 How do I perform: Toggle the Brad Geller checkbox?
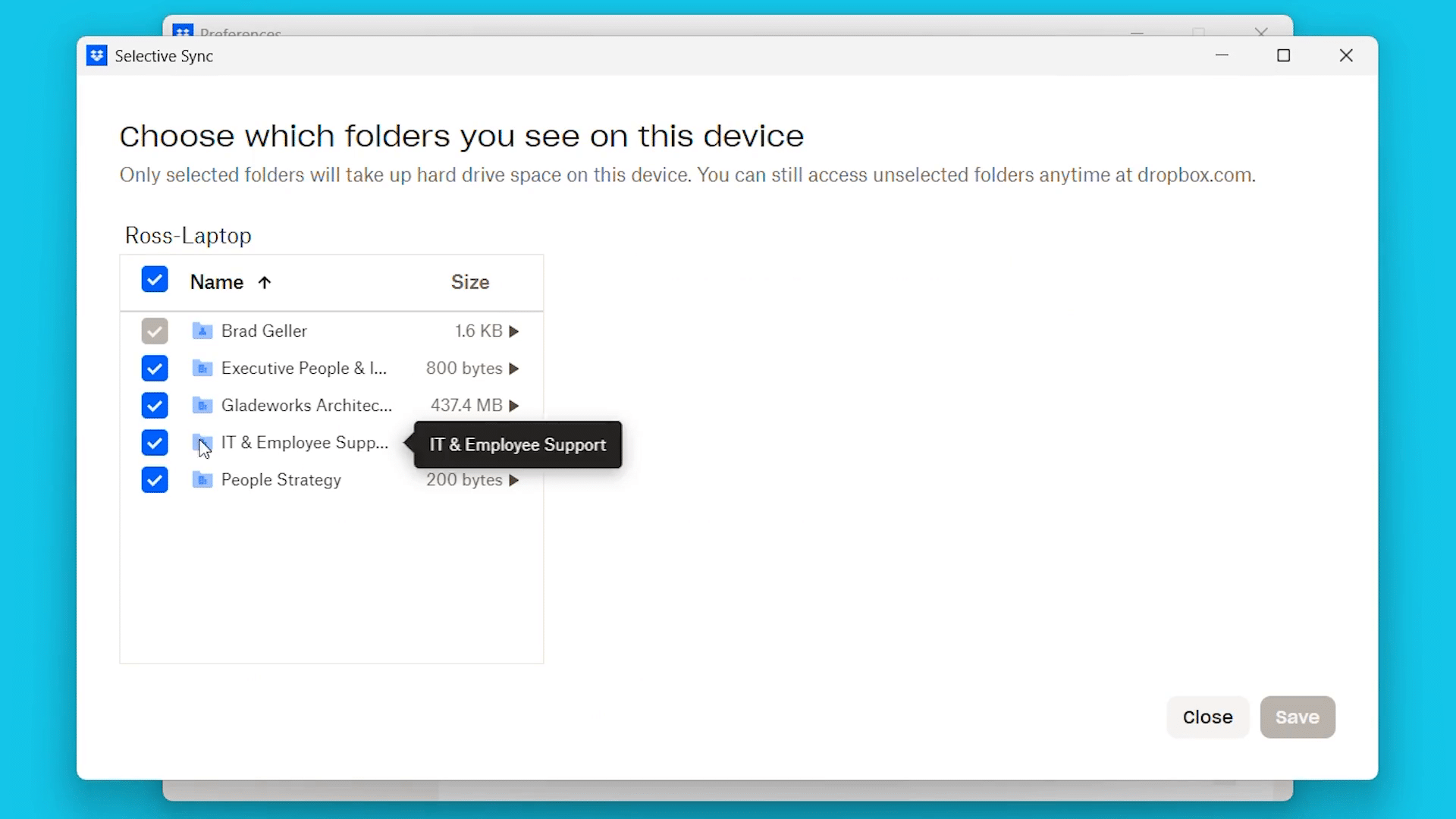point(155,331)
